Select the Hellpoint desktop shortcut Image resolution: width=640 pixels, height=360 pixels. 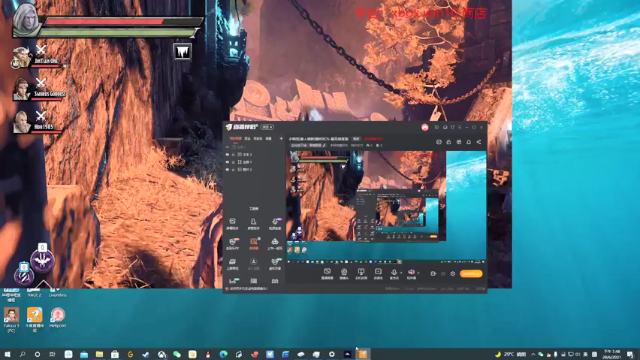[58, 318]
